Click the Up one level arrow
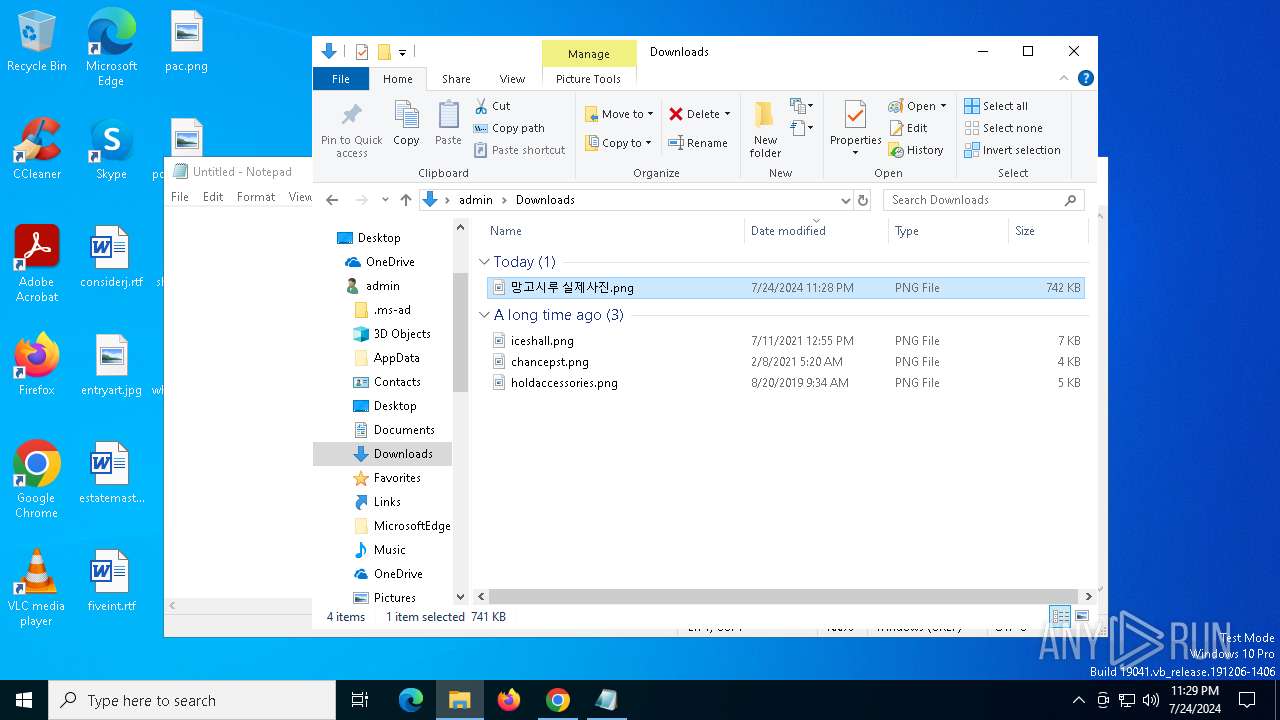Viewport: 1280px width, 720px height. pos(406,200)
